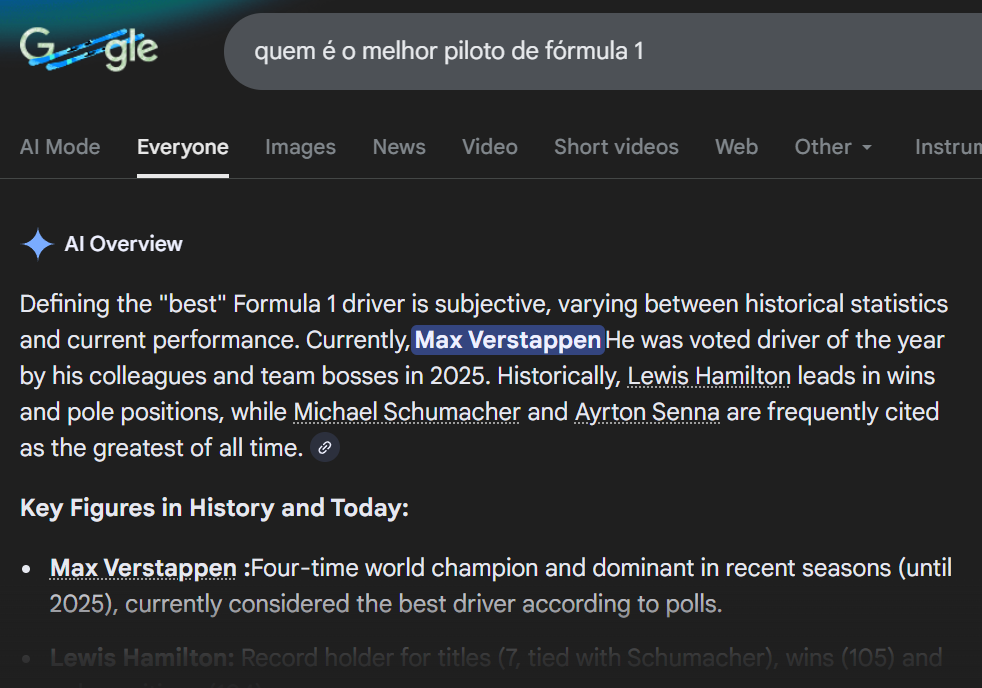Image resolution: width=982 pixels, height=688 pixels.
Task: Expand the Other dropdown menu
Action: click(833, 147)
